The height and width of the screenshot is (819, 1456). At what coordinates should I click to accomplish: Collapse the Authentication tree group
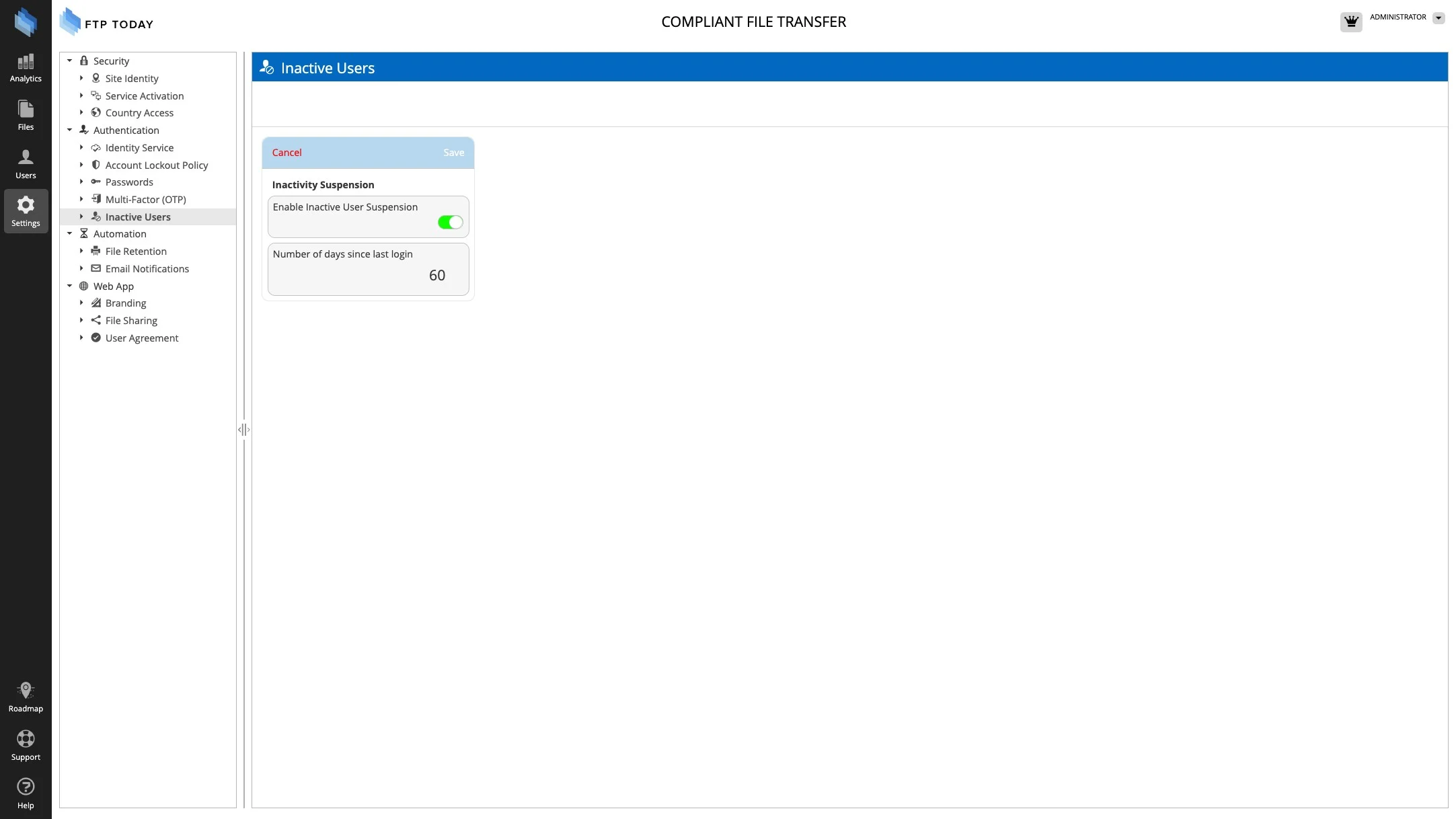[x=69, y=130]
